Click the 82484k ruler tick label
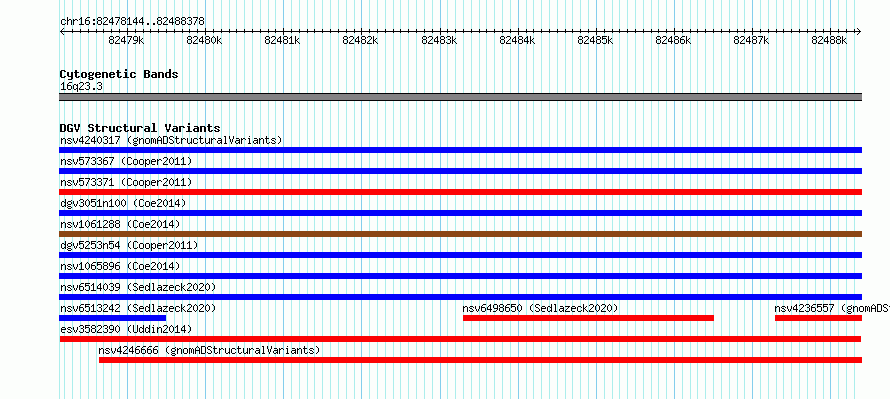This screenshot has height=399, width=890. coord(517,40)
